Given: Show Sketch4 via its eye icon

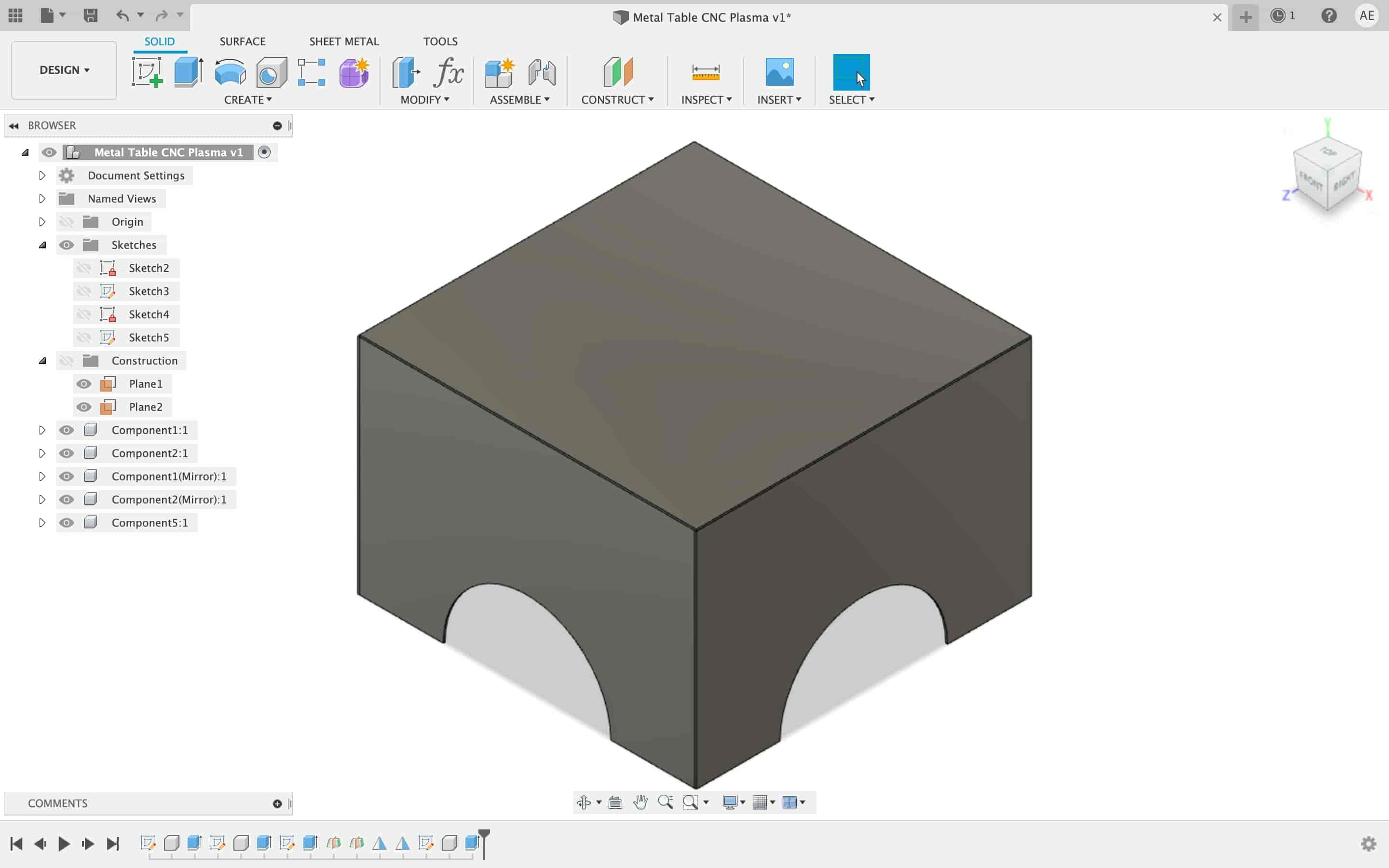Looking at the screenshot, I should pyautogui.click(x=84, y=314).
